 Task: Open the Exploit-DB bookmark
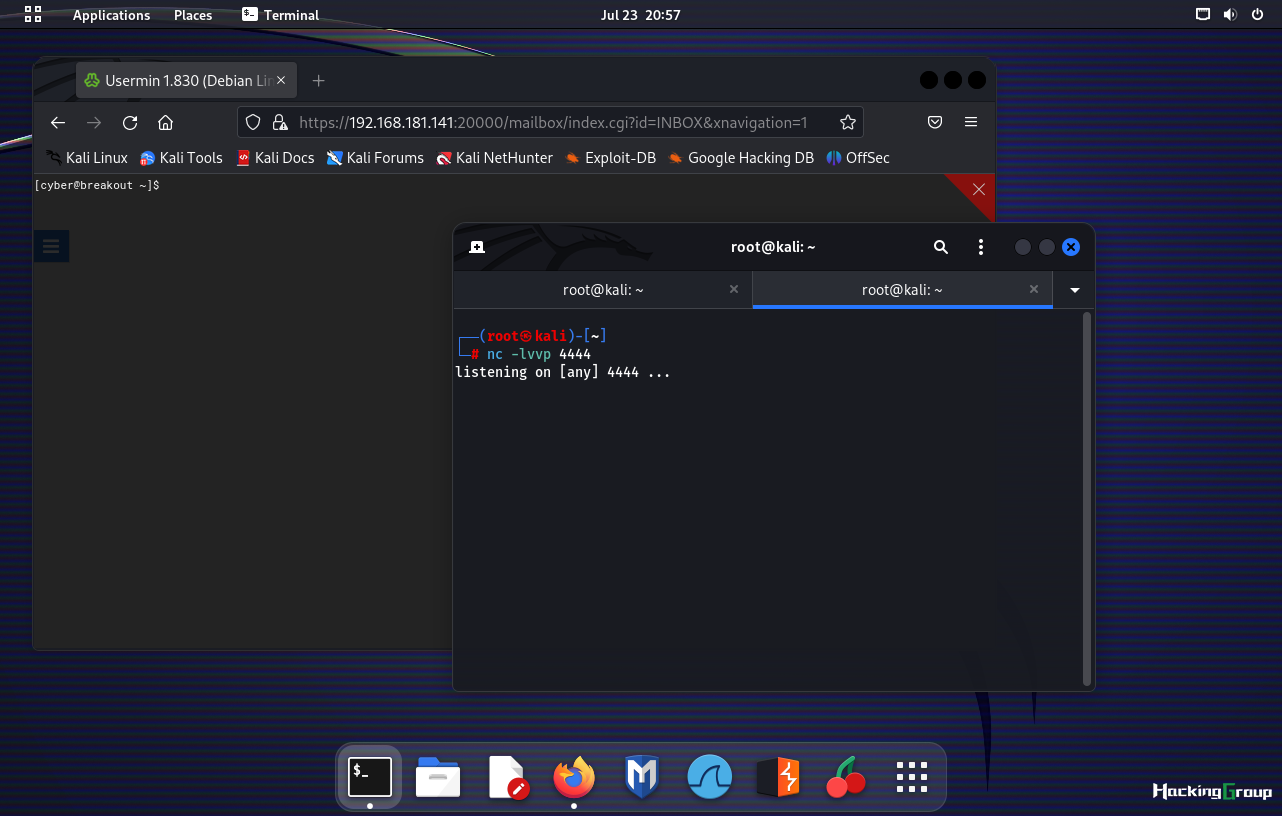coord(610,158)
